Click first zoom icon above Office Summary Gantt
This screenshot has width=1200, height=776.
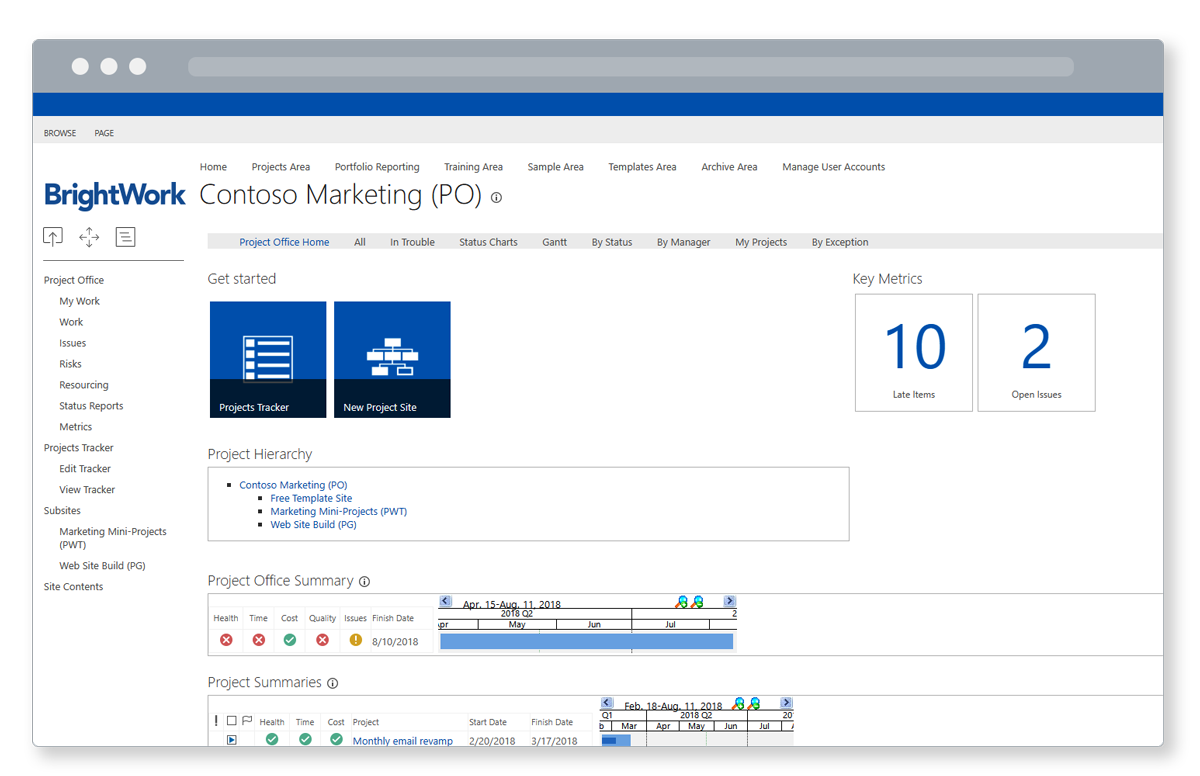[x=682, y=602]
